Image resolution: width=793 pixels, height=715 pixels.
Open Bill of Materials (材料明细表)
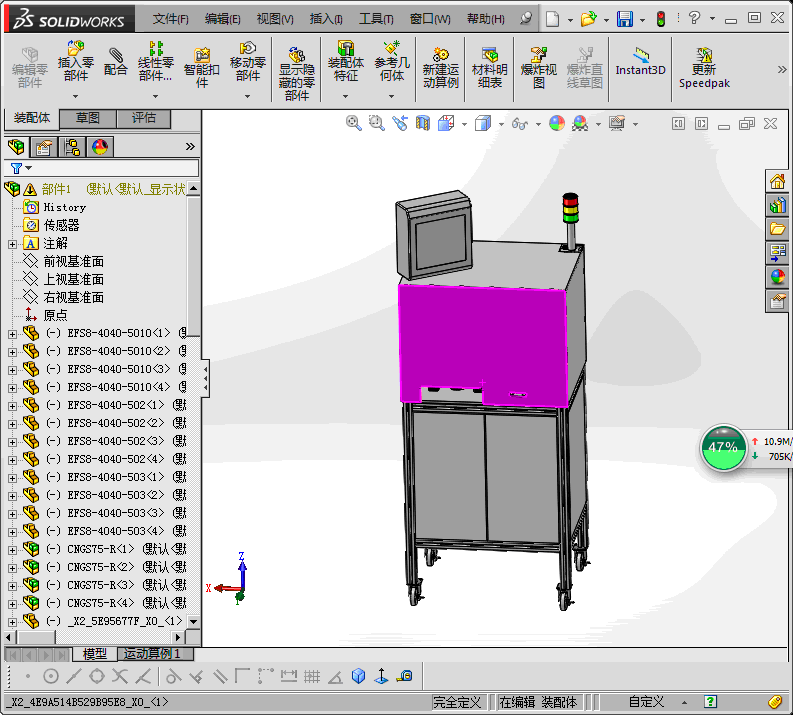(x=490, y=68)
